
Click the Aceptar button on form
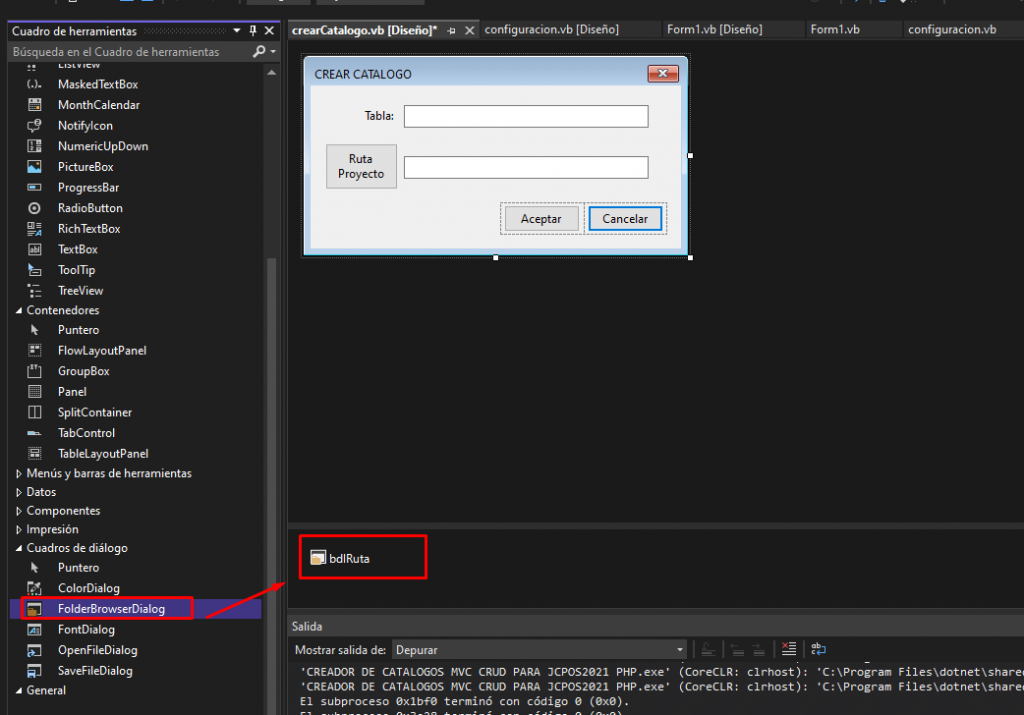(541, 219)
